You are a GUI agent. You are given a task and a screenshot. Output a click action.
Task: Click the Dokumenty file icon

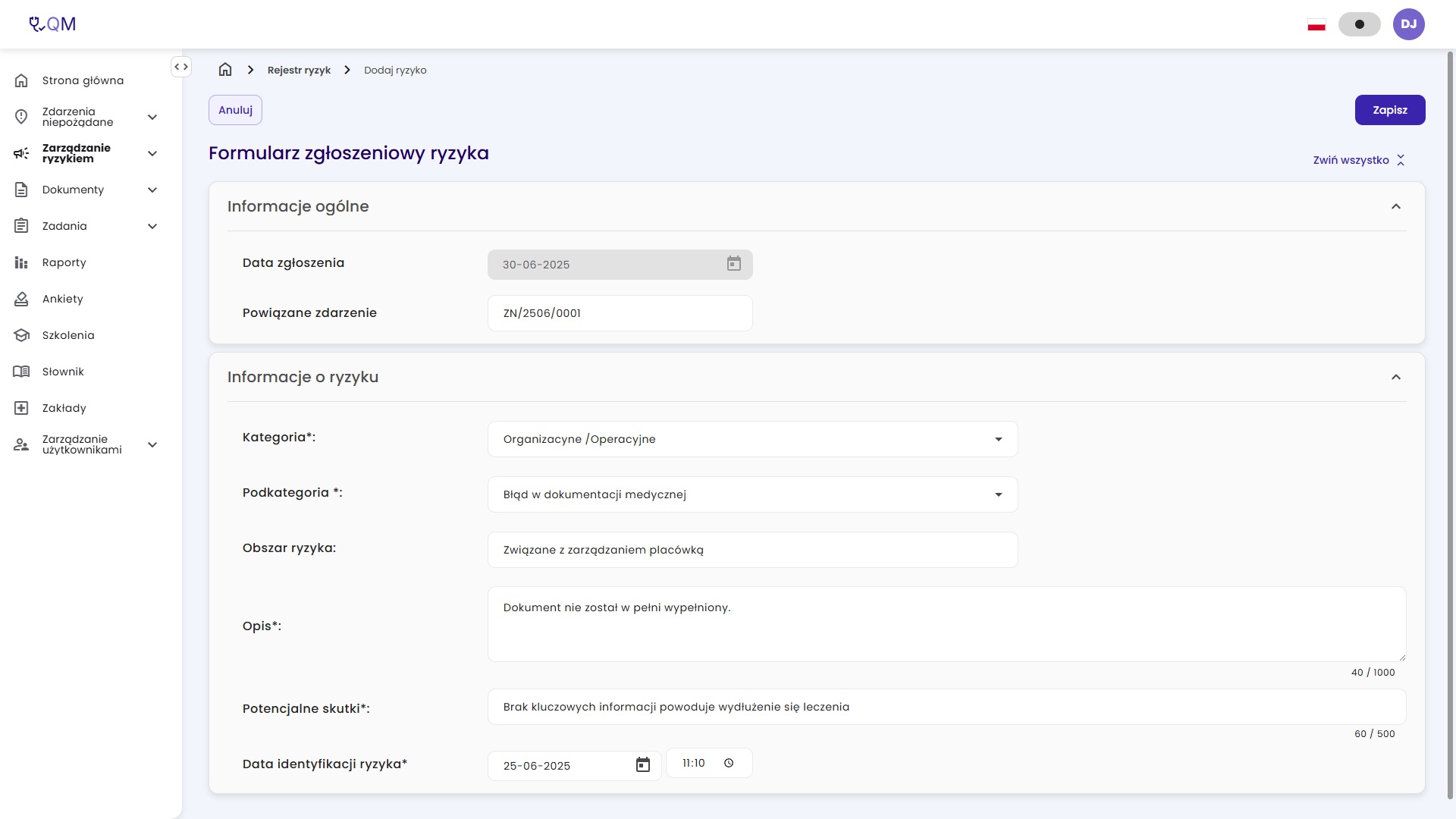click(21, 190)
